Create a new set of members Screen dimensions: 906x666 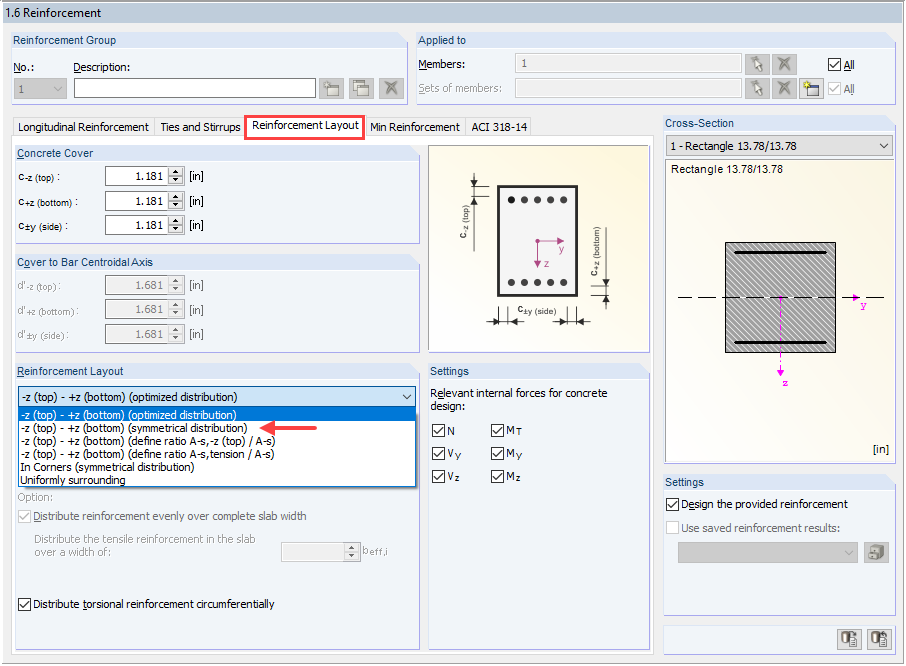point(811,89)
